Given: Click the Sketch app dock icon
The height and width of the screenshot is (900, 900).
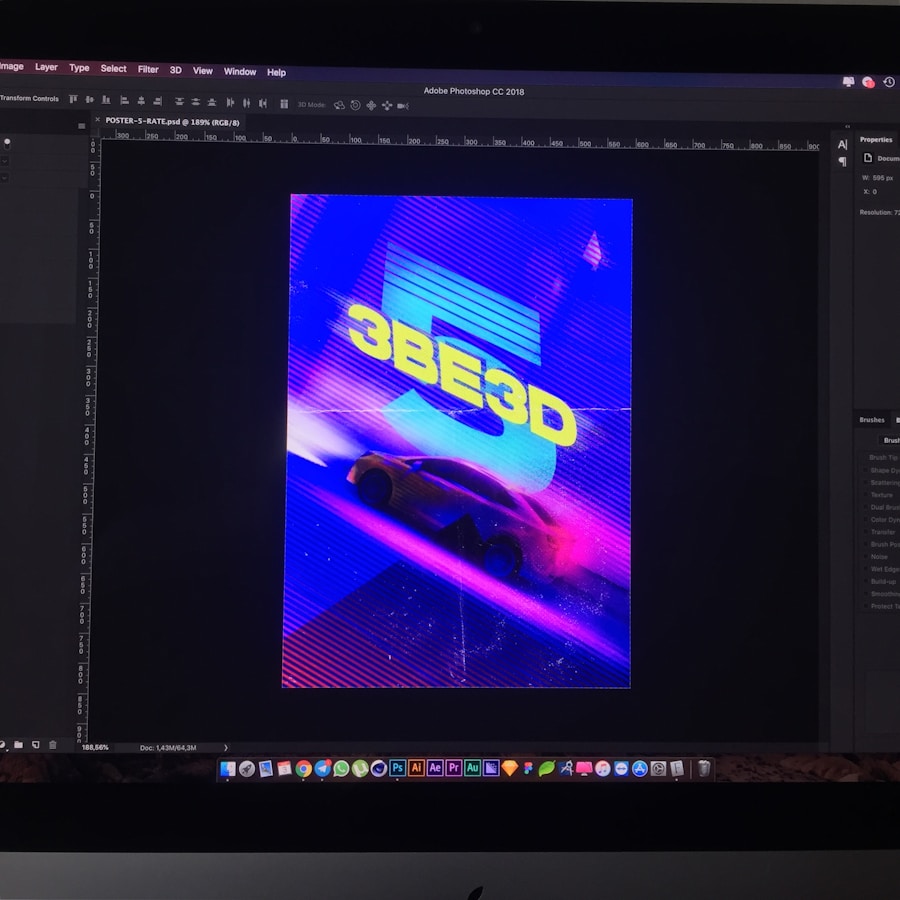Looking at the screenshot, I should (x=510, y=768).
